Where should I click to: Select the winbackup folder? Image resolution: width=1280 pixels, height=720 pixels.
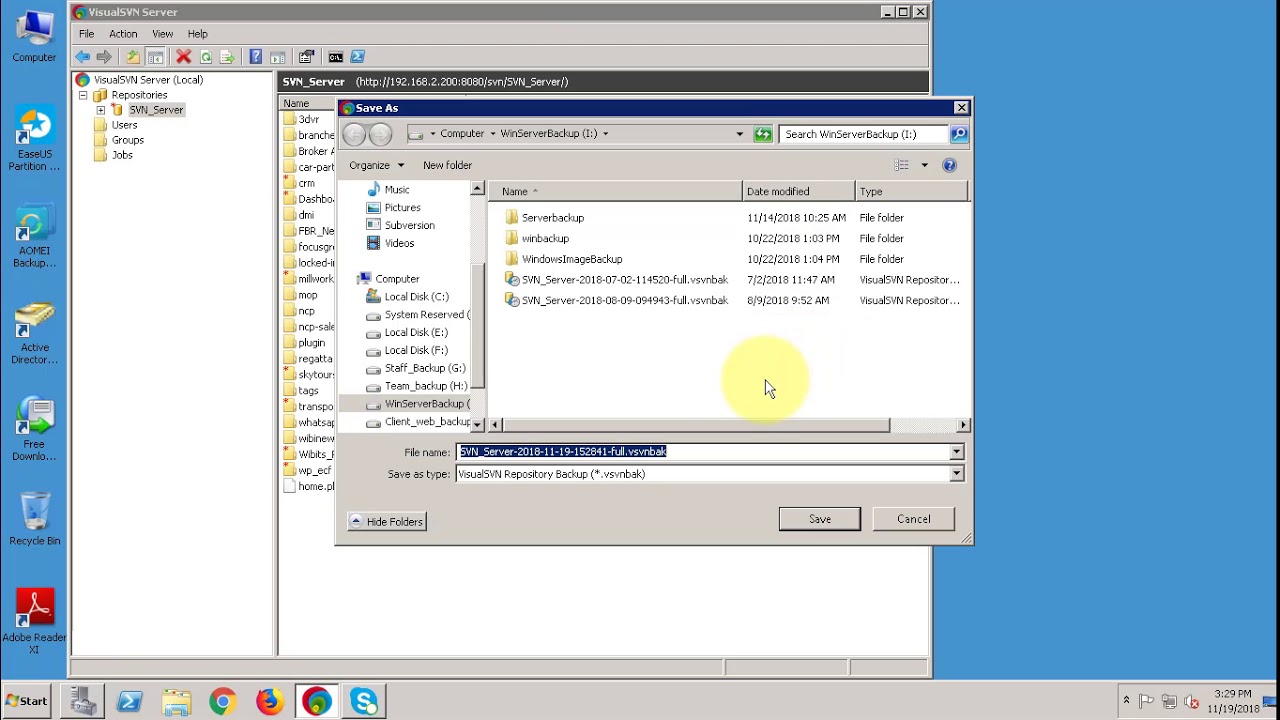(536, 238)
